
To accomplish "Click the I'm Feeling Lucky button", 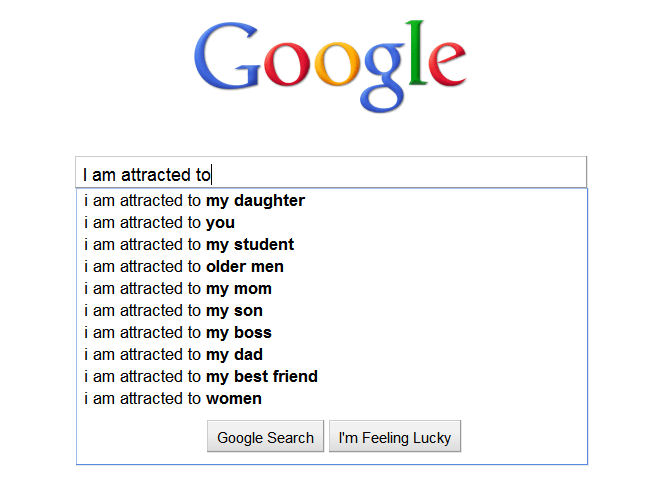I will click(395, 437).
